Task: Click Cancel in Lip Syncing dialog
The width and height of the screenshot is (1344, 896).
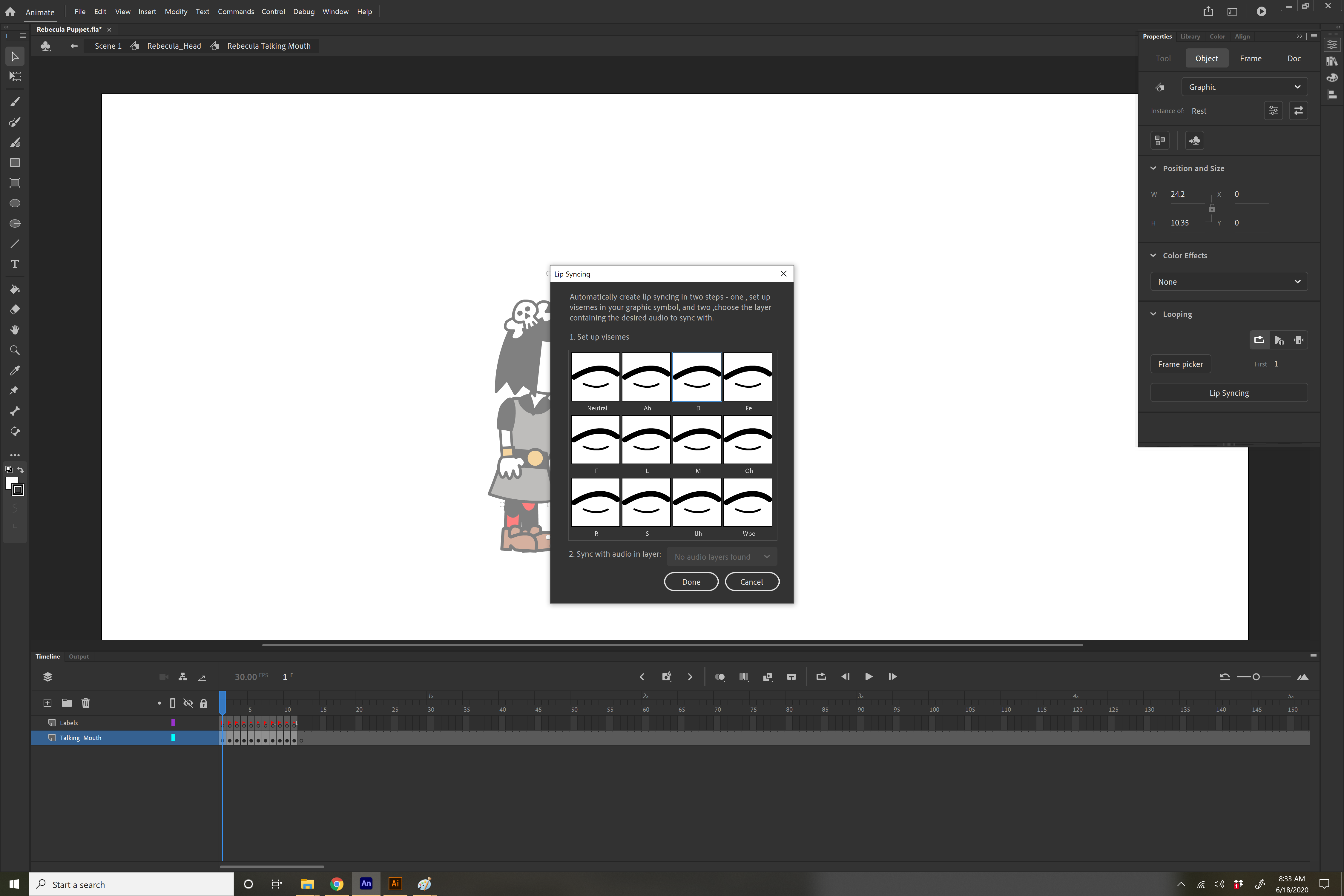Action: tap(751, 582)
